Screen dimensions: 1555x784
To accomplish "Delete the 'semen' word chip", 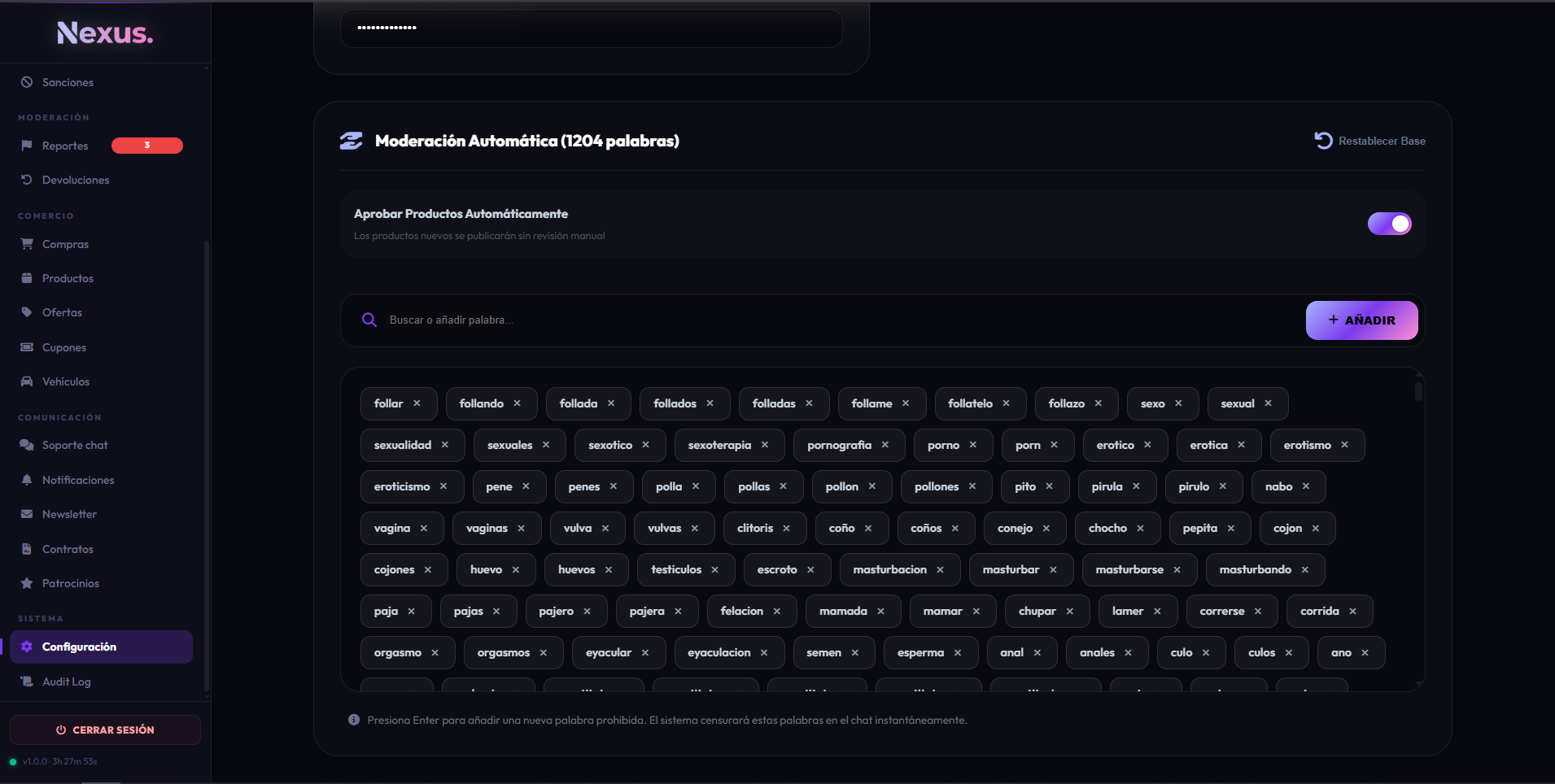I will (x=855, y=652).
